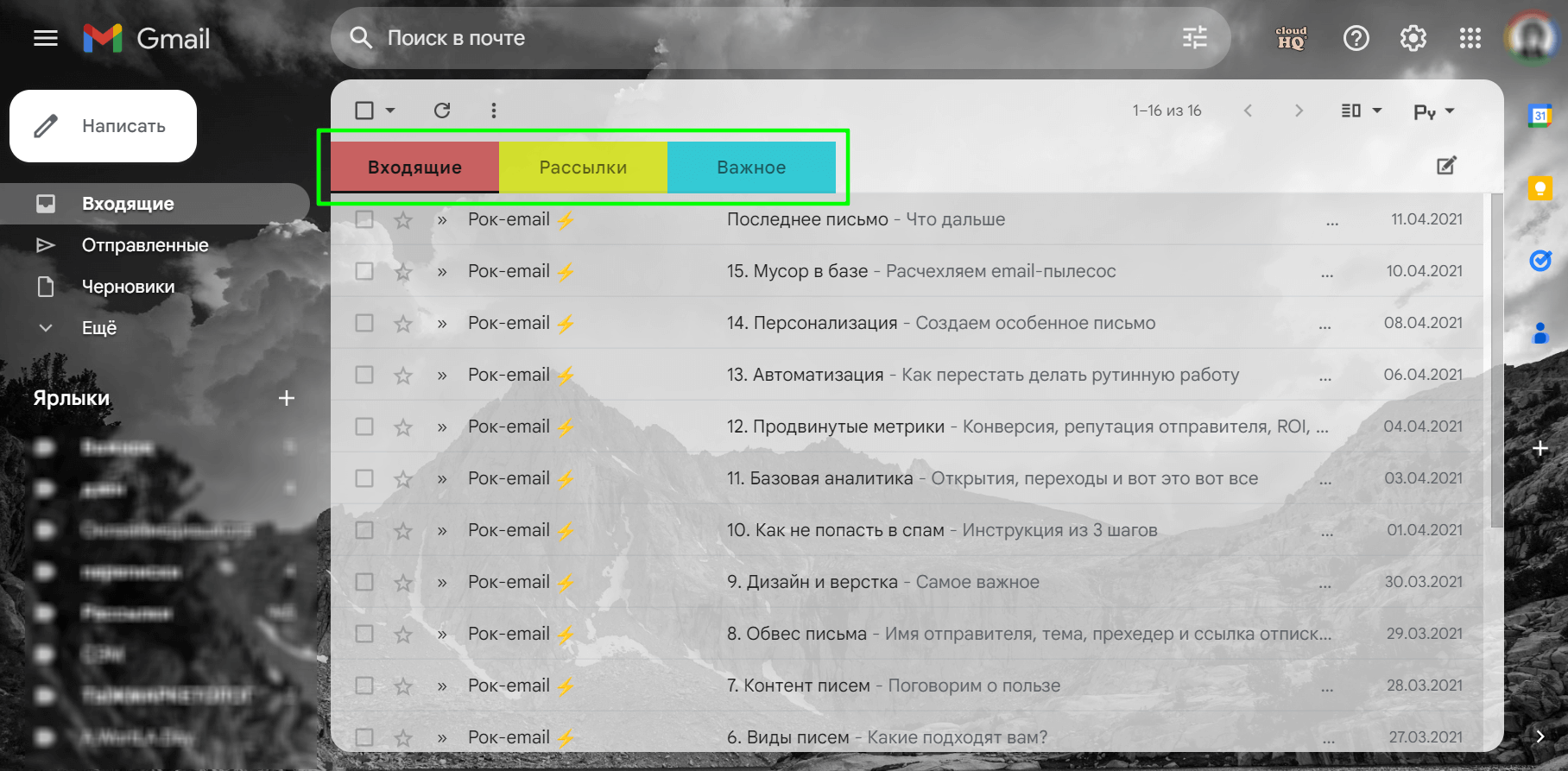Image resolution: width=1568 pixels, height=771 pixels.
Task: Switch to the 'Рассылки' tab
Action: 583,167
